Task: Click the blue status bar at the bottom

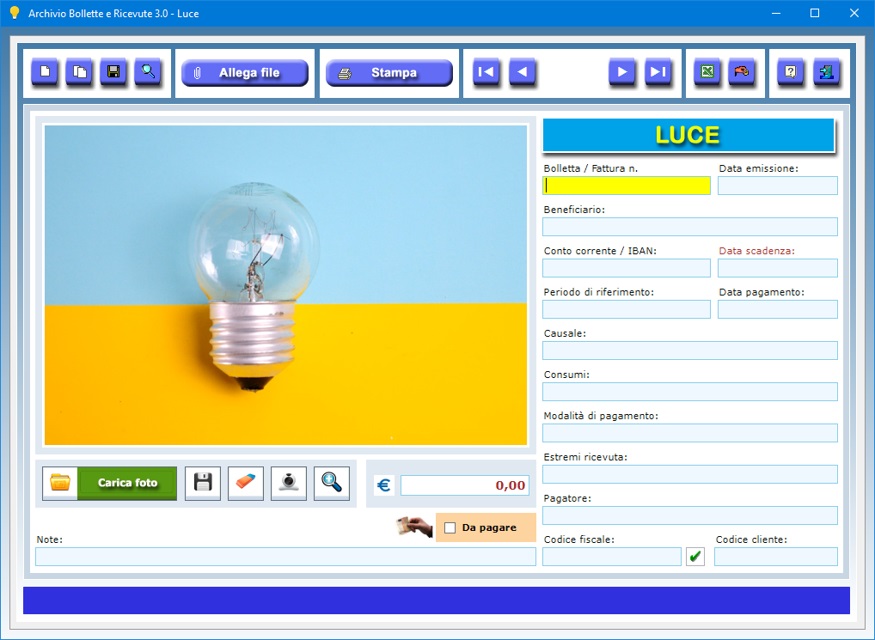Action: 436,600
